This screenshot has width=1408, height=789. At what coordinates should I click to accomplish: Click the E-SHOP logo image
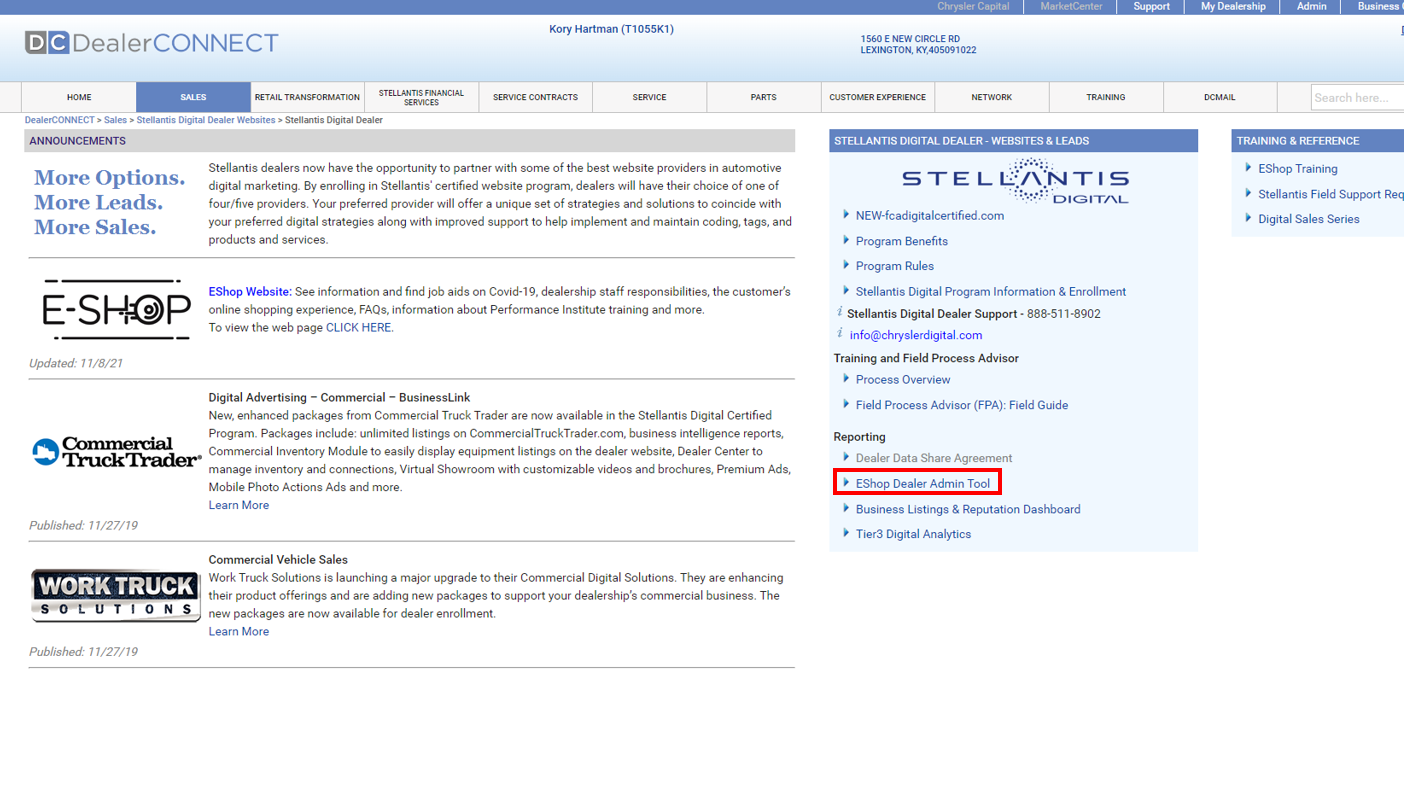(x=116, y=310)
